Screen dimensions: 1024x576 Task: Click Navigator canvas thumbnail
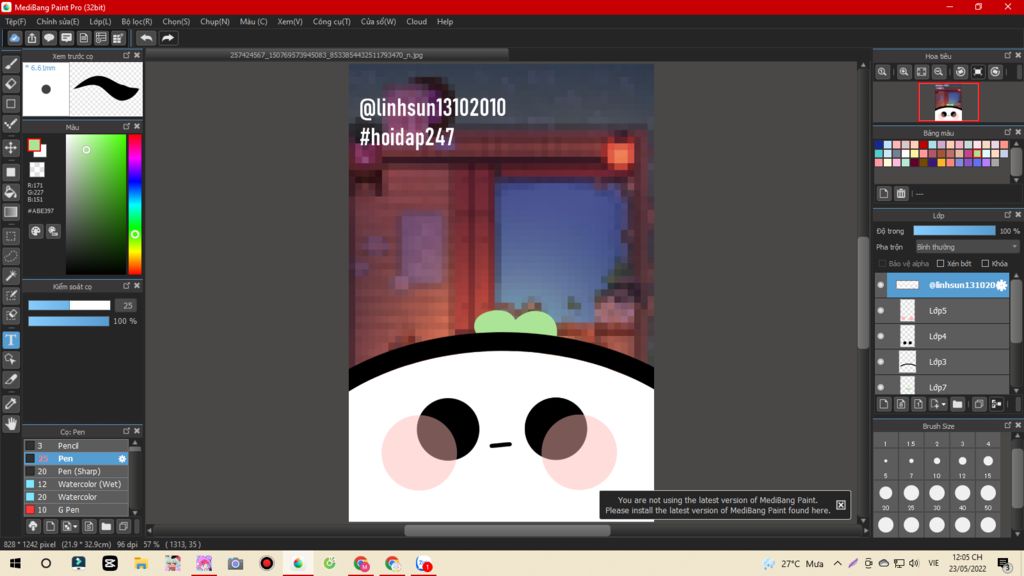pos(948,102)
